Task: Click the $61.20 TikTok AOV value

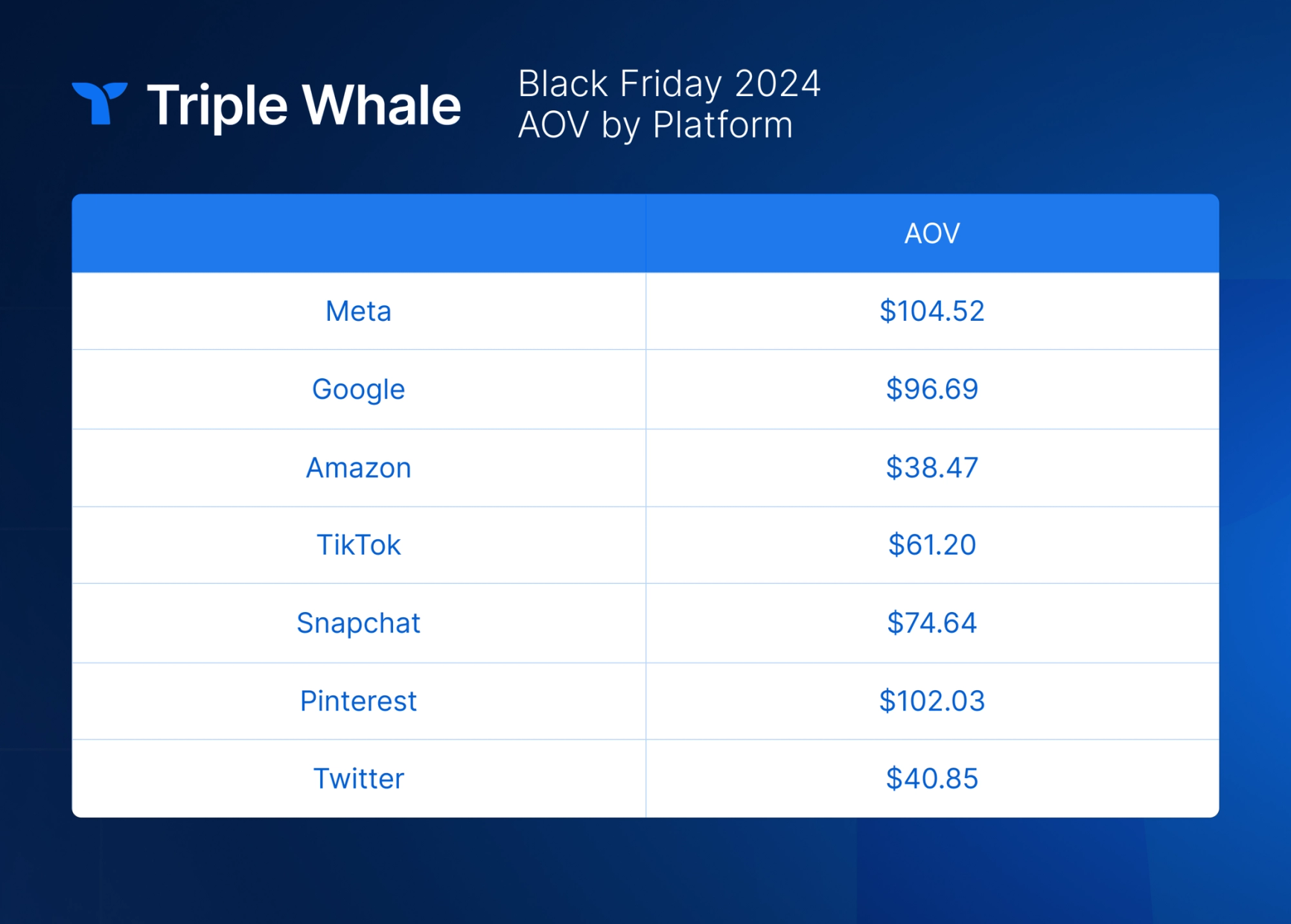Action: click(932, 545)
